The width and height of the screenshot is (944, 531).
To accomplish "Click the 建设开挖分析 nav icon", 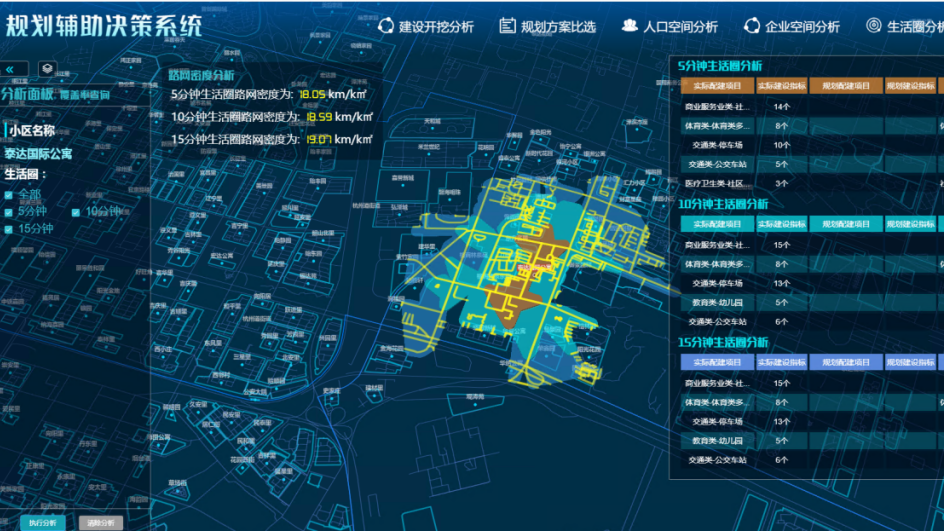I will [x=386, y=26].
